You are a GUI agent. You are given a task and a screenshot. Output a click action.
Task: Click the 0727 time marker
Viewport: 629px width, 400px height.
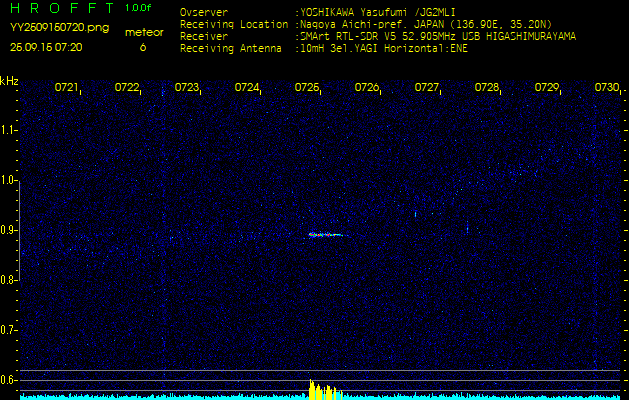[427, 88]
